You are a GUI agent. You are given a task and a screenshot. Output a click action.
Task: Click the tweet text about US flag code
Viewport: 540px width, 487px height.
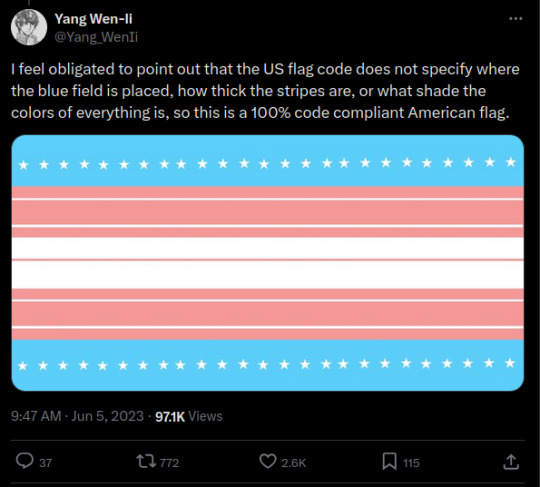point(265,91)
